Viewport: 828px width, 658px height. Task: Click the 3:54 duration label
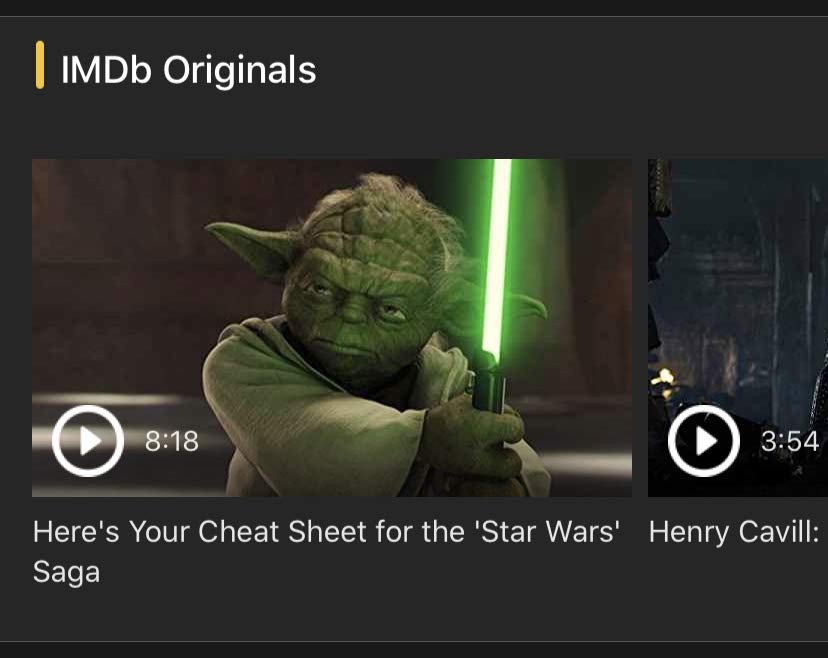click(790, 441)
